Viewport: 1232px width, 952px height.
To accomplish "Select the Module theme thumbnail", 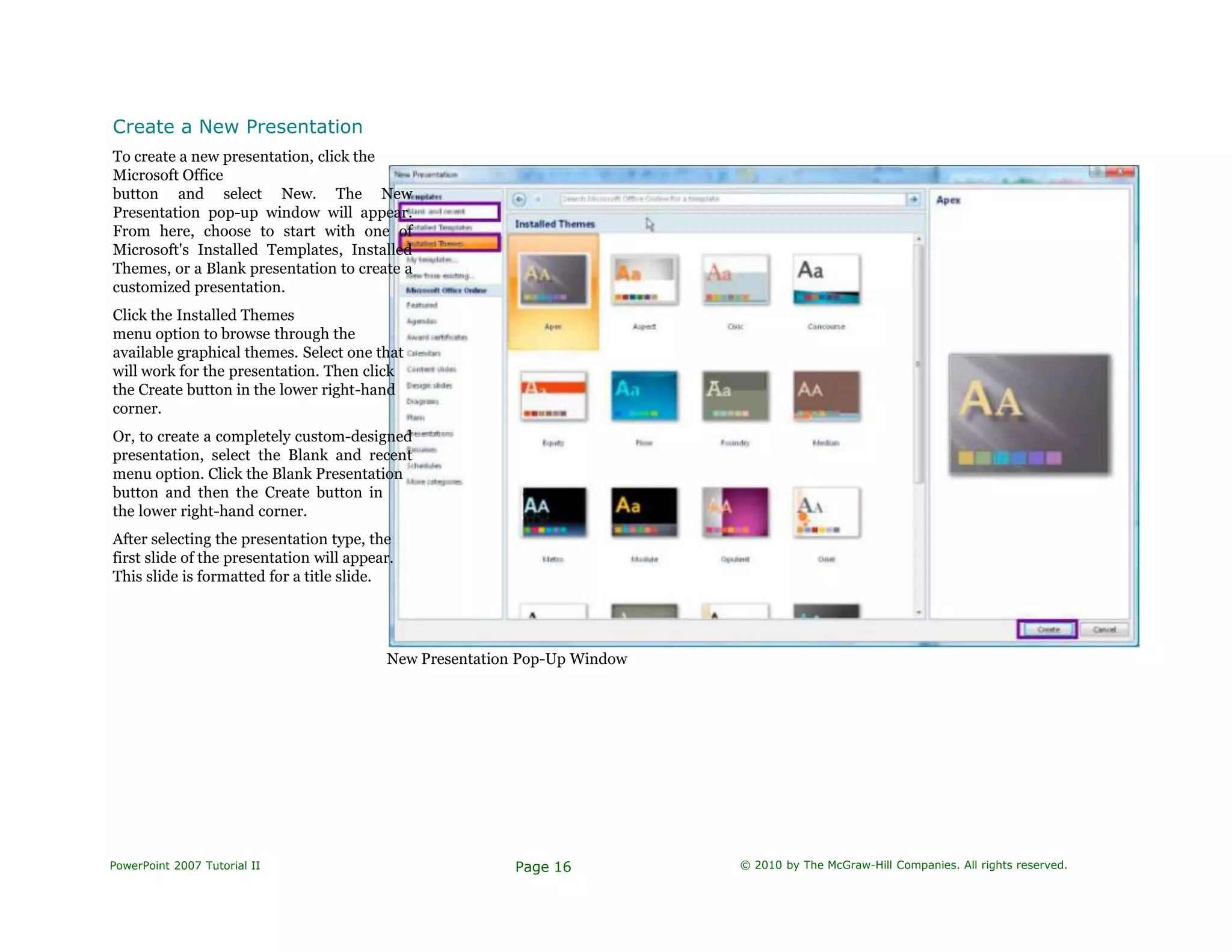I will pos(644,512).
